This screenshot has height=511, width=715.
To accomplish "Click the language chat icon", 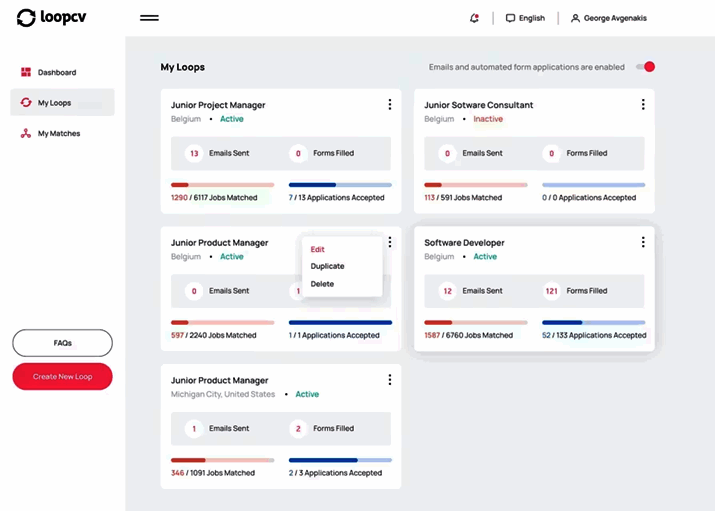I will pyautogui.click(x=510, y=18).
